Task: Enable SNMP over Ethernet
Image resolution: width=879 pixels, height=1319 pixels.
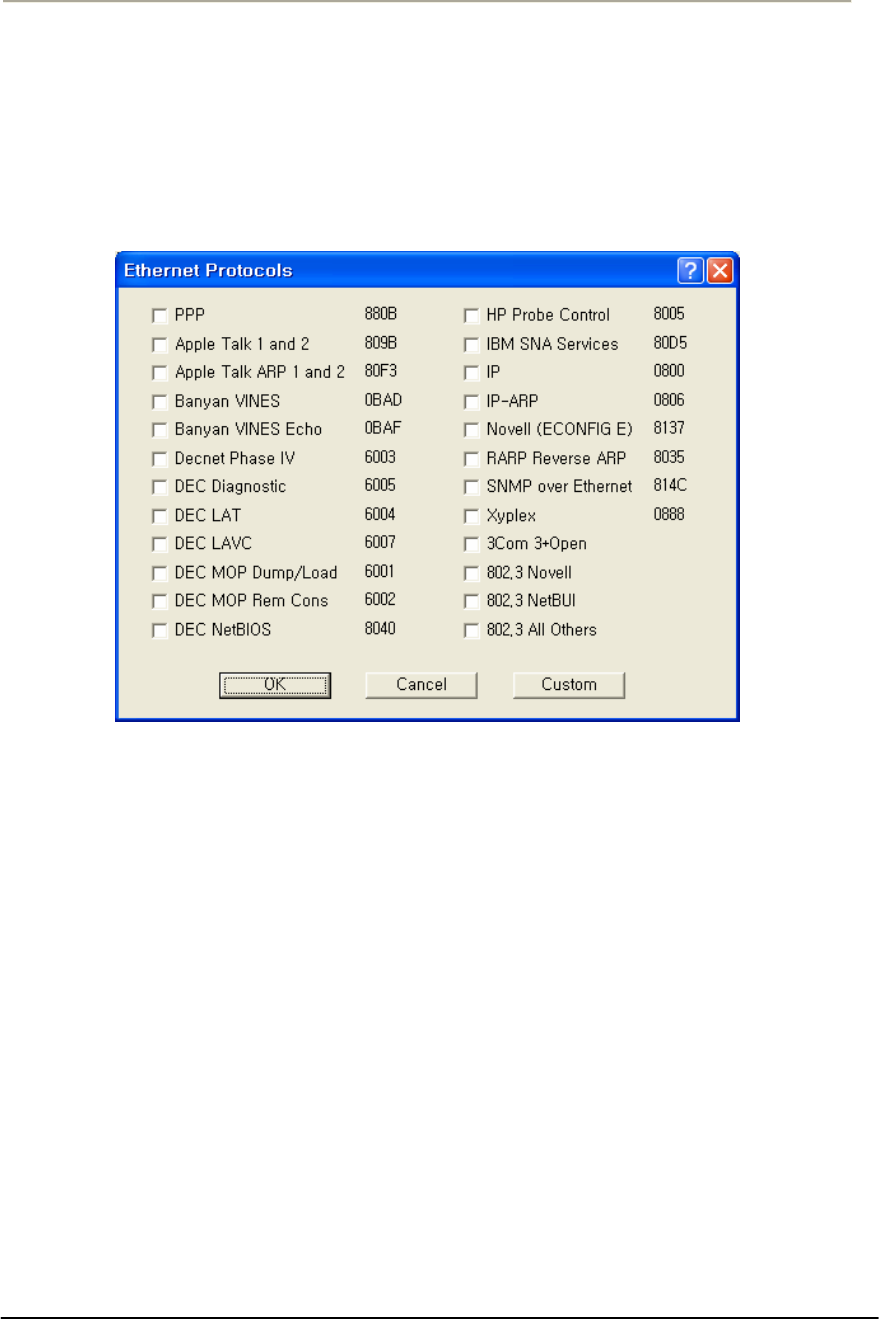Action: pos(470,488)
